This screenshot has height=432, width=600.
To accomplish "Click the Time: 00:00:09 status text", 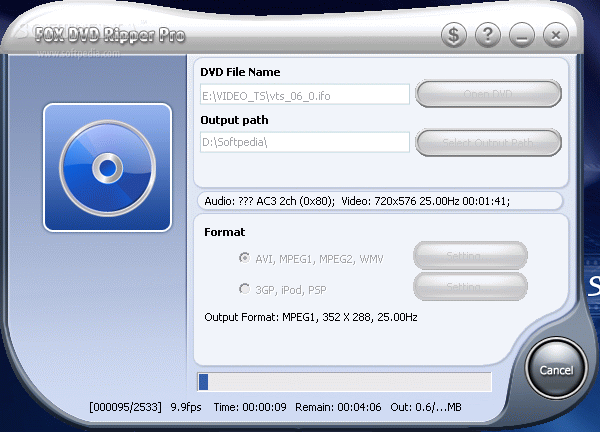I will pyautogui.click(x=250, y=407).
